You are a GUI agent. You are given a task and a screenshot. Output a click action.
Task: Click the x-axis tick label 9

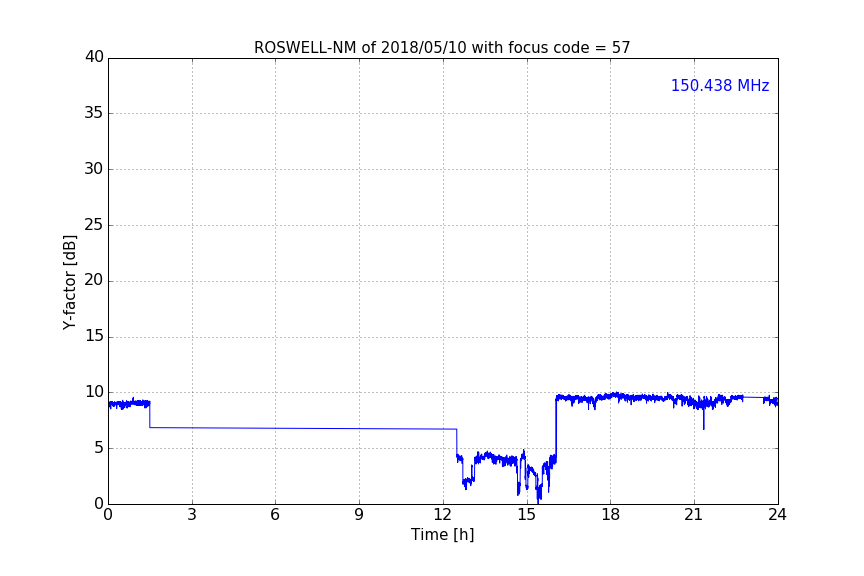tap(359, 515)
